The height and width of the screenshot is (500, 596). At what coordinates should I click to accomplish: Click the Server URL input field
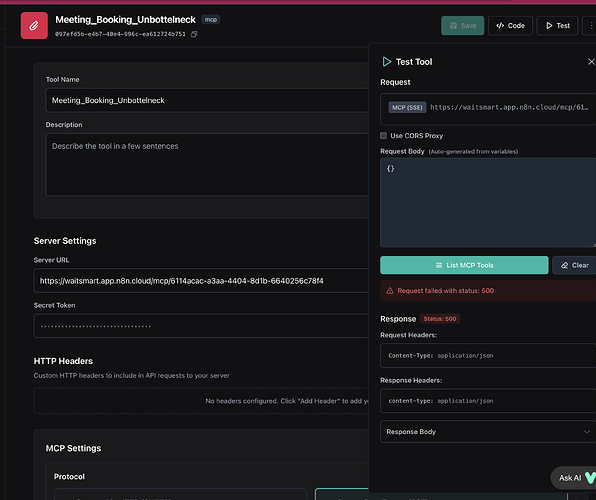201,281
